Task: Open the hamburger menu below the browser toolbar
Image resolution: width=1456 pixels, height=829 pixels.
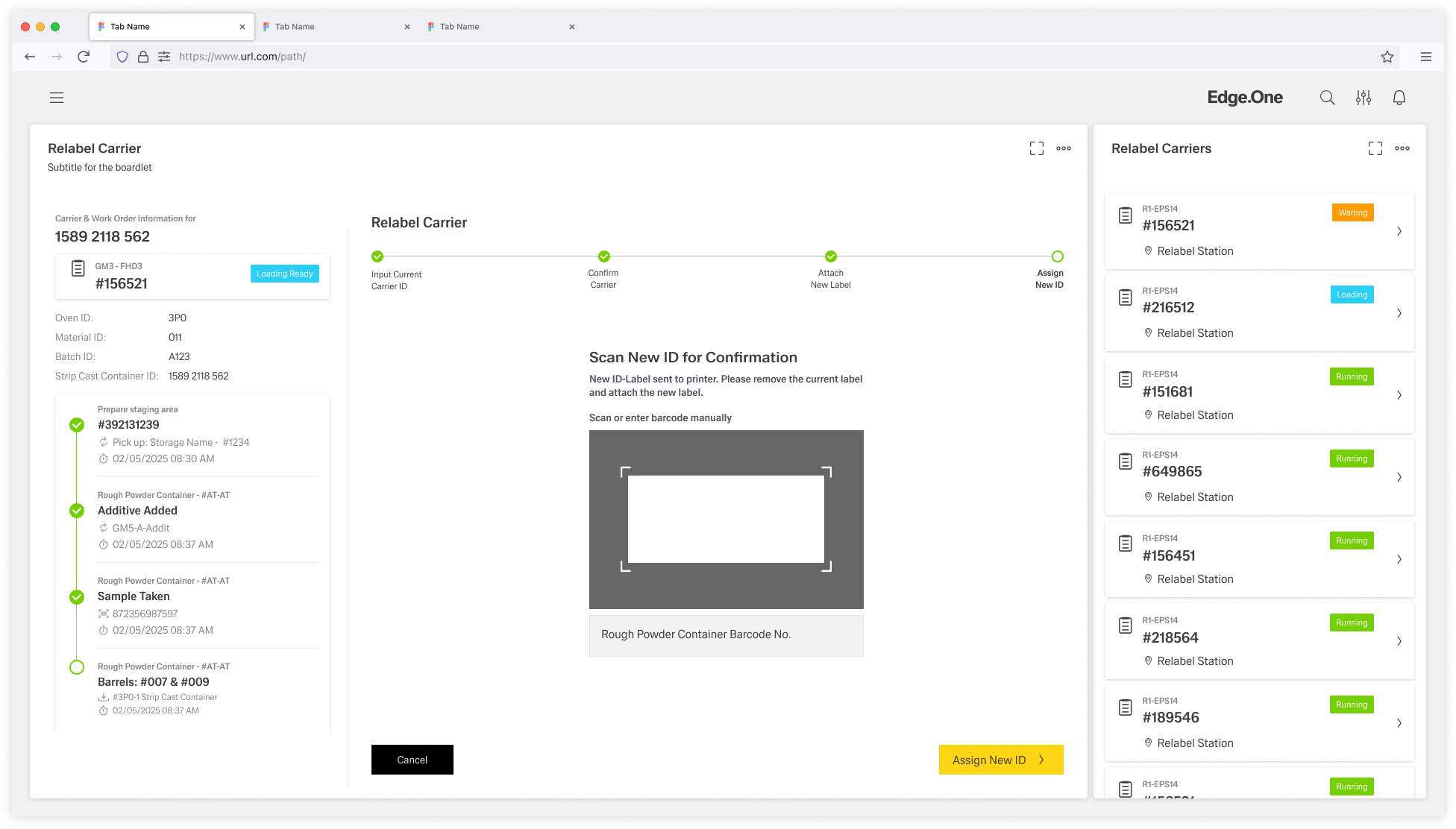Action: click(57, 98)
